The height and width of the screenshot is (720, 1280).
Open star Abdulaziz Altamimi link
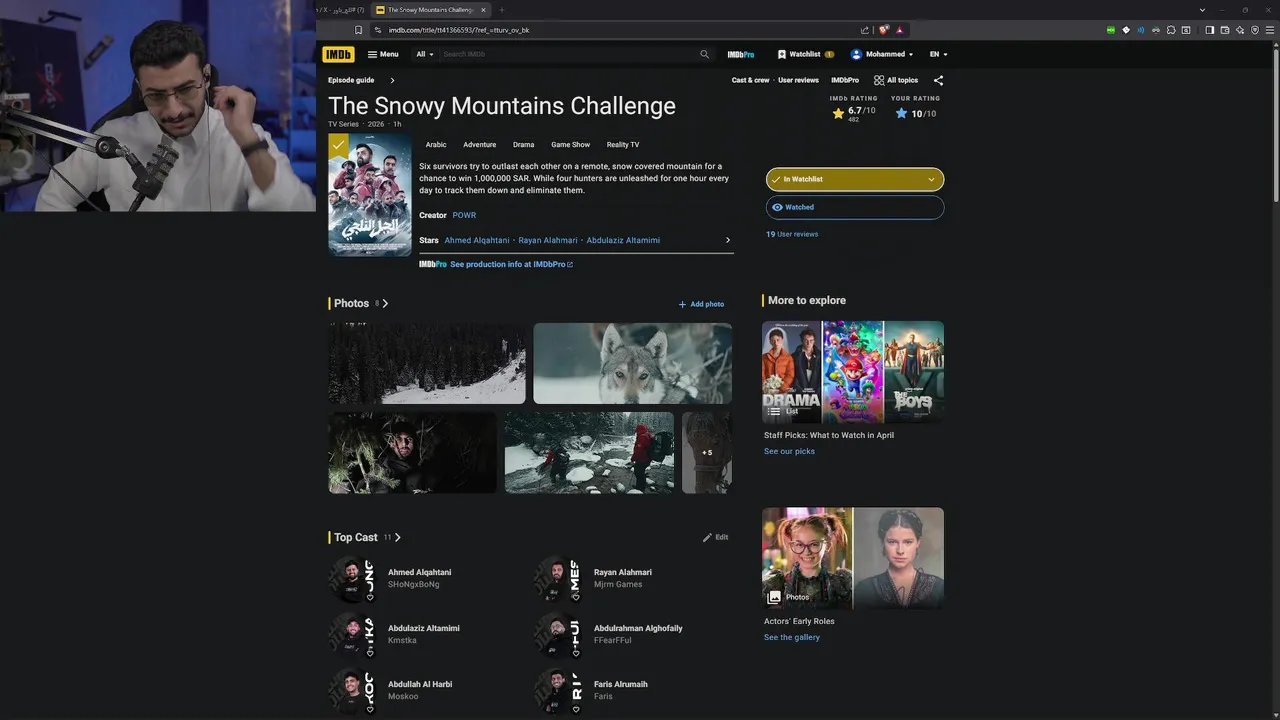pyautogui.click(x=623, y=240)
